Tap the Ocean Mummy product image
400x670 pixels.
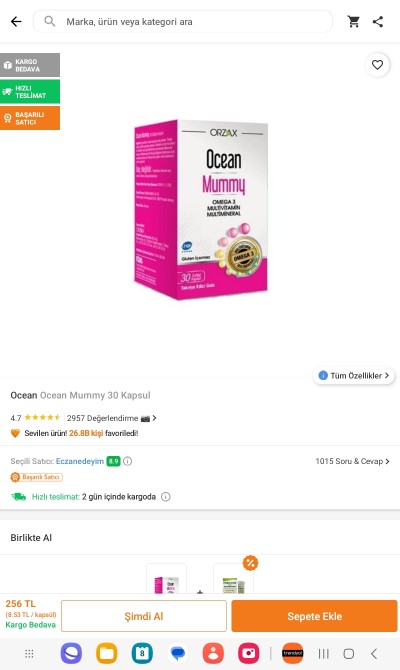pyautogui.click(x=201, y=210)
